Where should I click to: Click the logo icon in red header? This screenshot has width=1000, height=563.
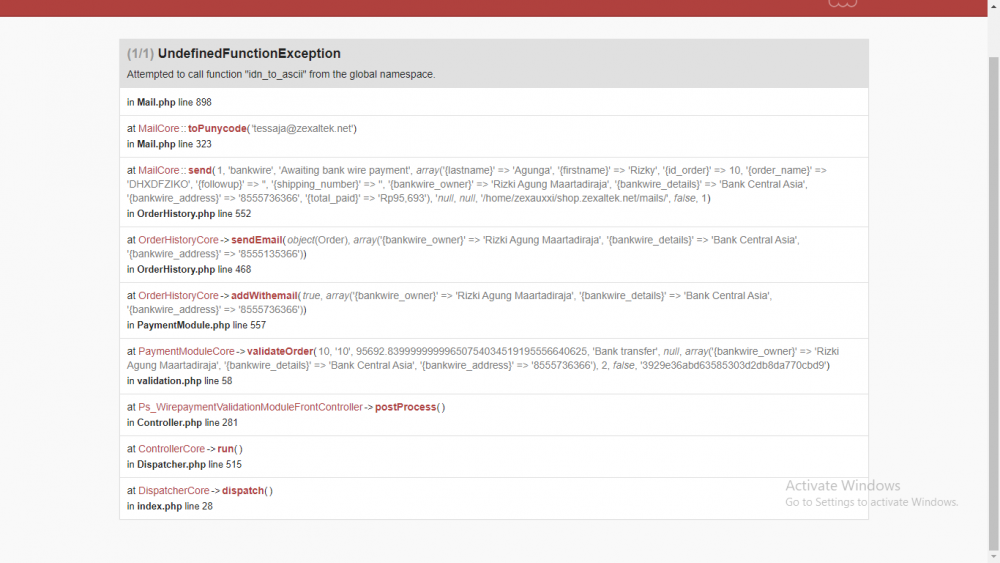[842, 4]
